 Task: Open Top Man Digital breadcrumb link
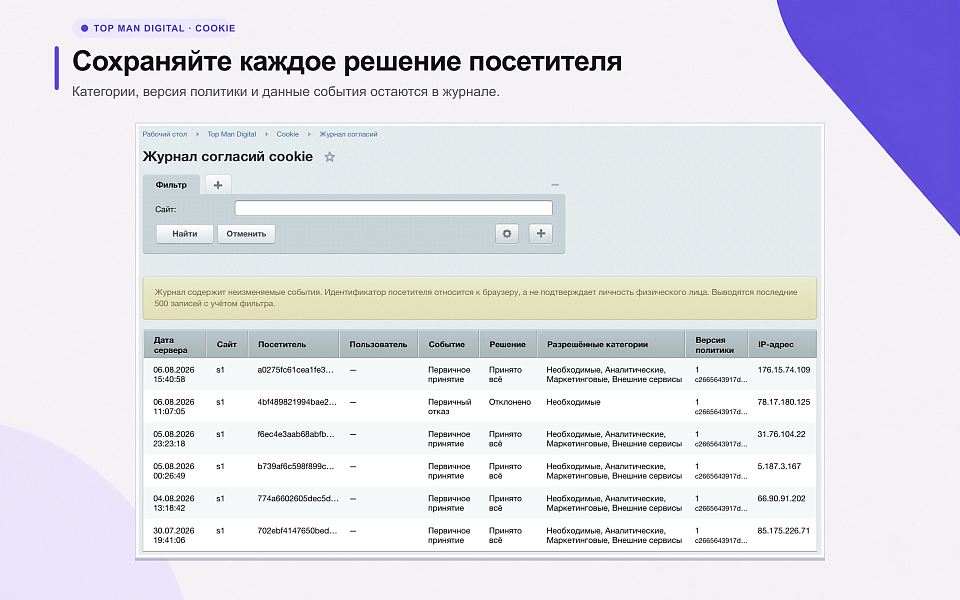[x=231, y=134]
